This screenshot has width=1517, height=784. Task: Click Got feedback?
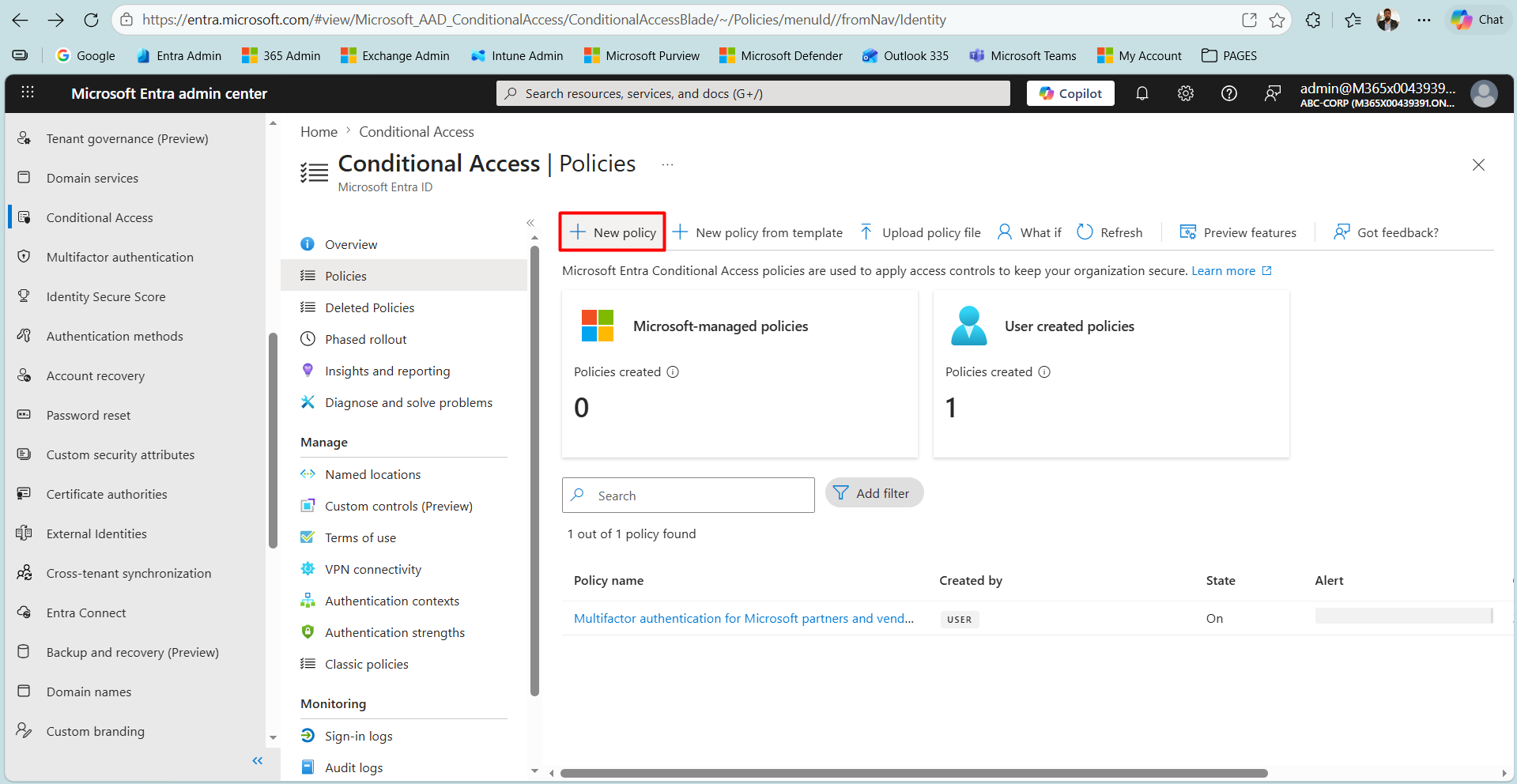[x=1386, y=232]
